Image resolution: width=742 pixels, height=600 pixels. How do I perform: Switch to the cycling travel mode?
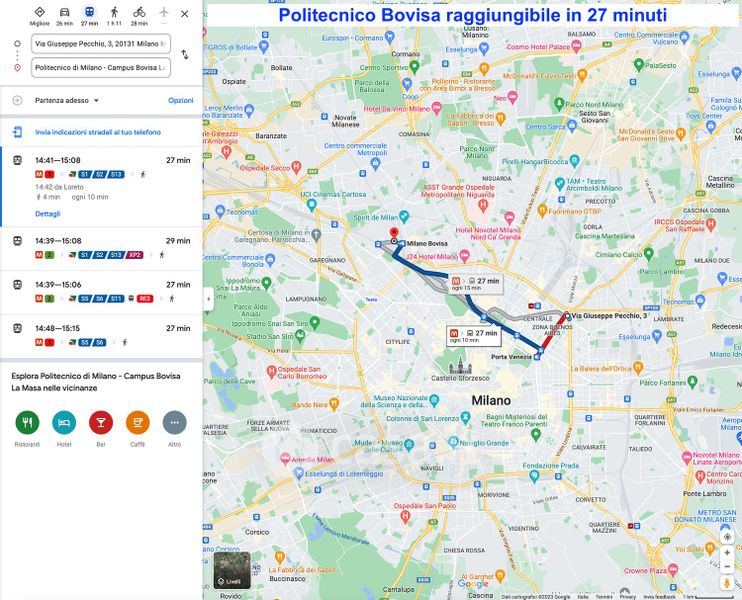tap(139, 13)
